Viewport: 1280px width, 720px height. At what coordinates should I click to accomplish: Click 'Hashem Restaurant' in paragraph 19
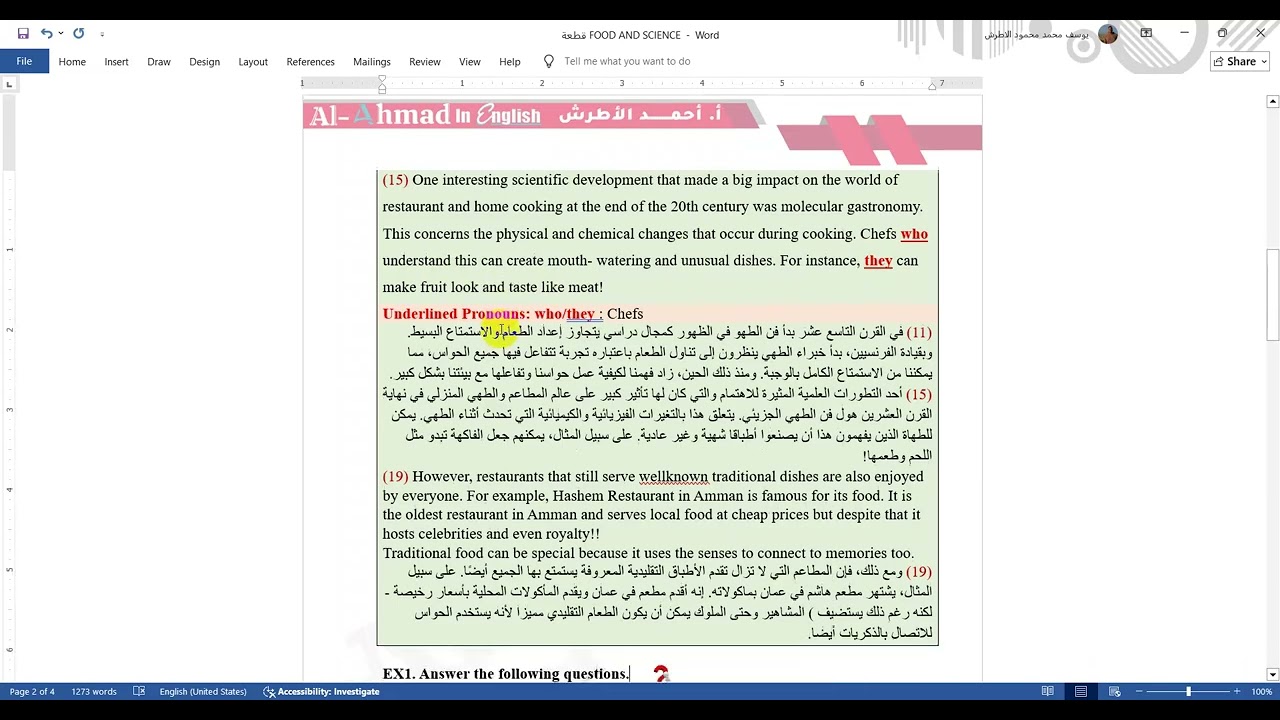[x=614, y=496]
